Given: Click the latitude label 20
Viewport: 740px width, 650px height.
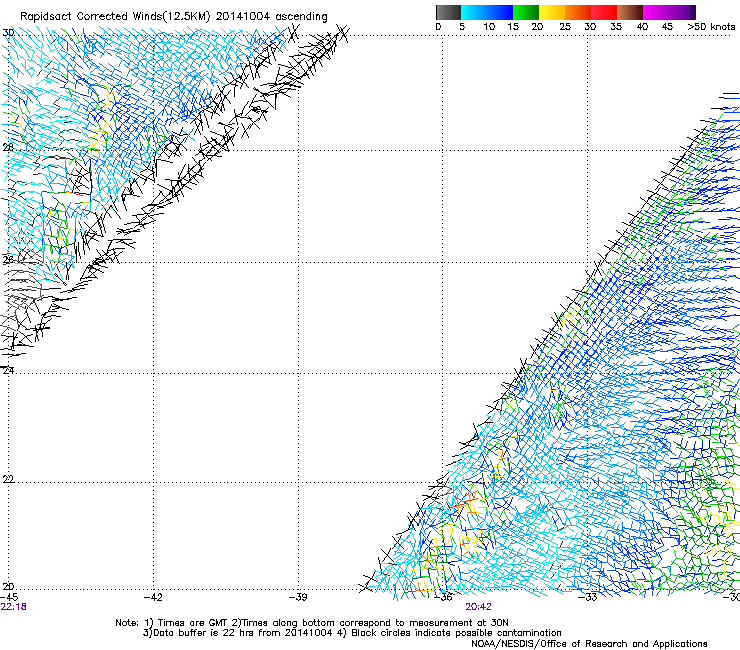Looking at the screenshot, I should tap(8, 586).
